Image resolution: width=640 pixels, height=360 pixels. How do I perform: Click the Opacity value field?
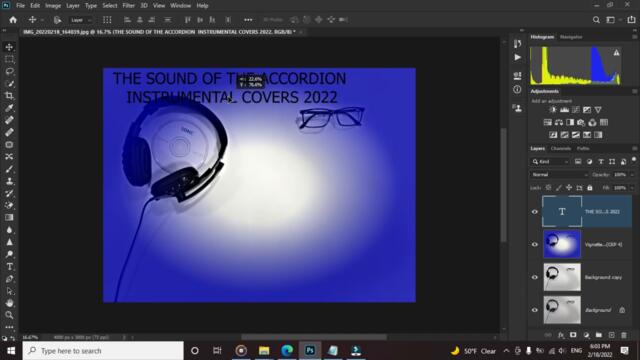pos(620,175)
